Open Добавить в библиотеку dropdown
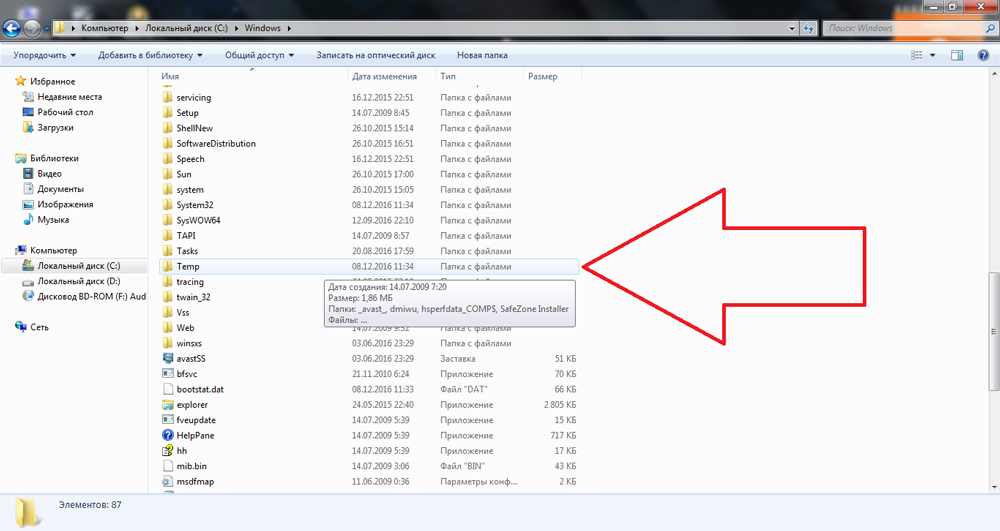Image resolution: width=1000 pixels, height=531 pixels. click(150, 55)
